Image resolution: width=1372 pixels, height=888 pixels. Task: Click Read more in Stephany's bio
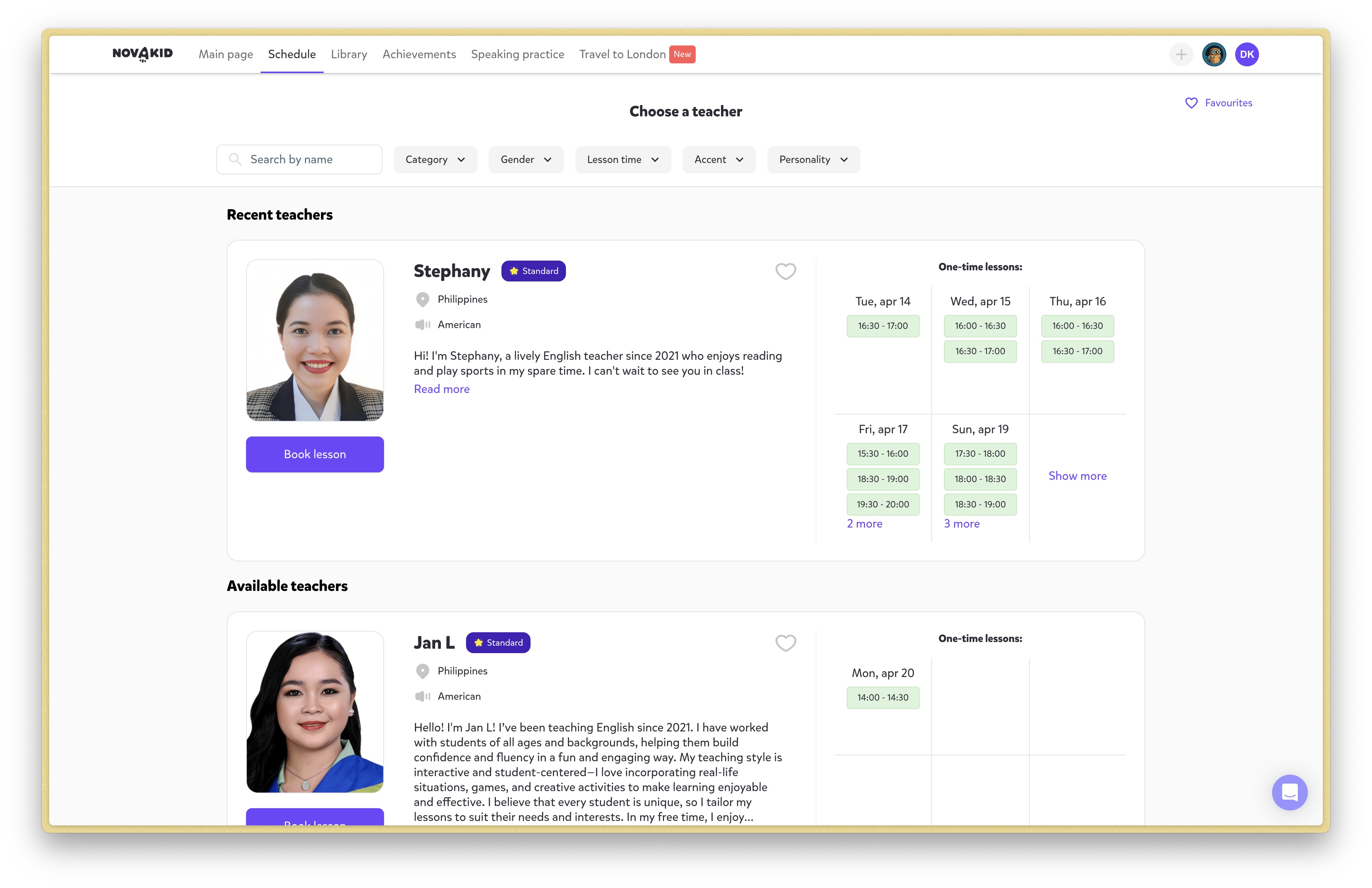click(441, 389)
